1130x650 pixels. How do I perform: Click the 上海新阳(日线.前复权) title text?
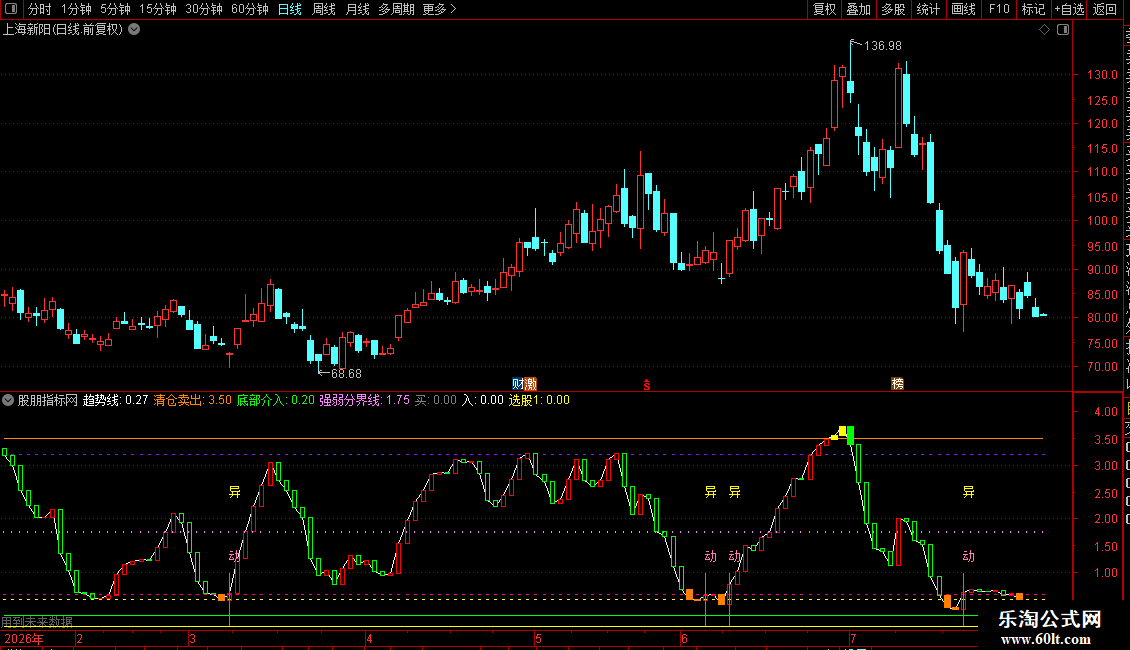coord(63,30)
